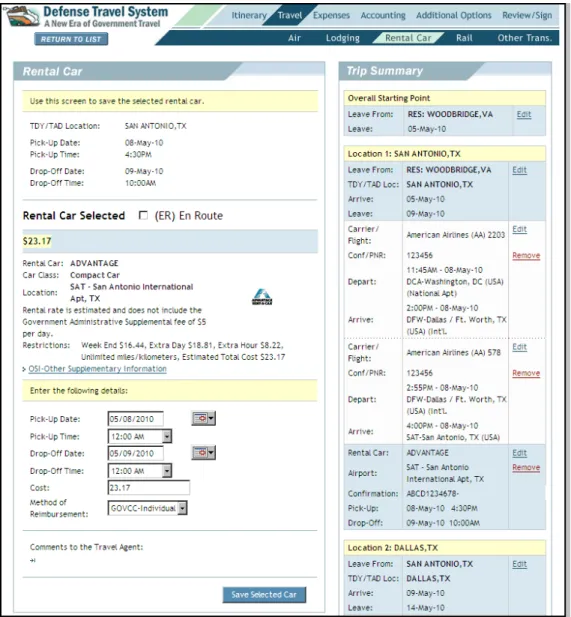Remove the Advantage rental car from Trip Summary
Screen dimensions: 571x617
point(526,467)
